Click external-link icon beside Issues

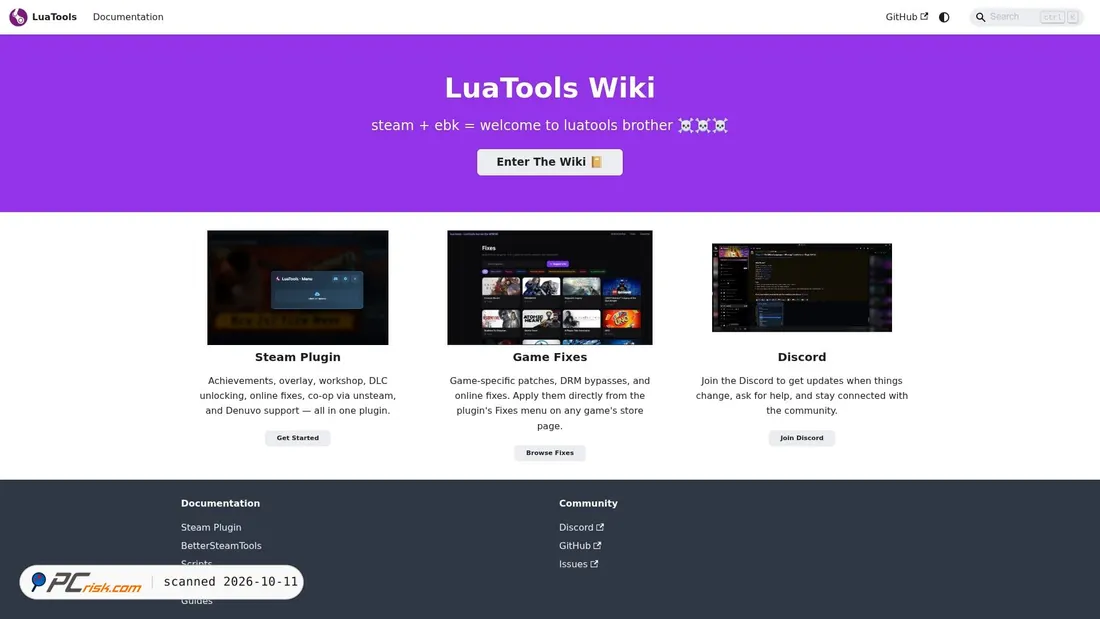tap(594, 564)
